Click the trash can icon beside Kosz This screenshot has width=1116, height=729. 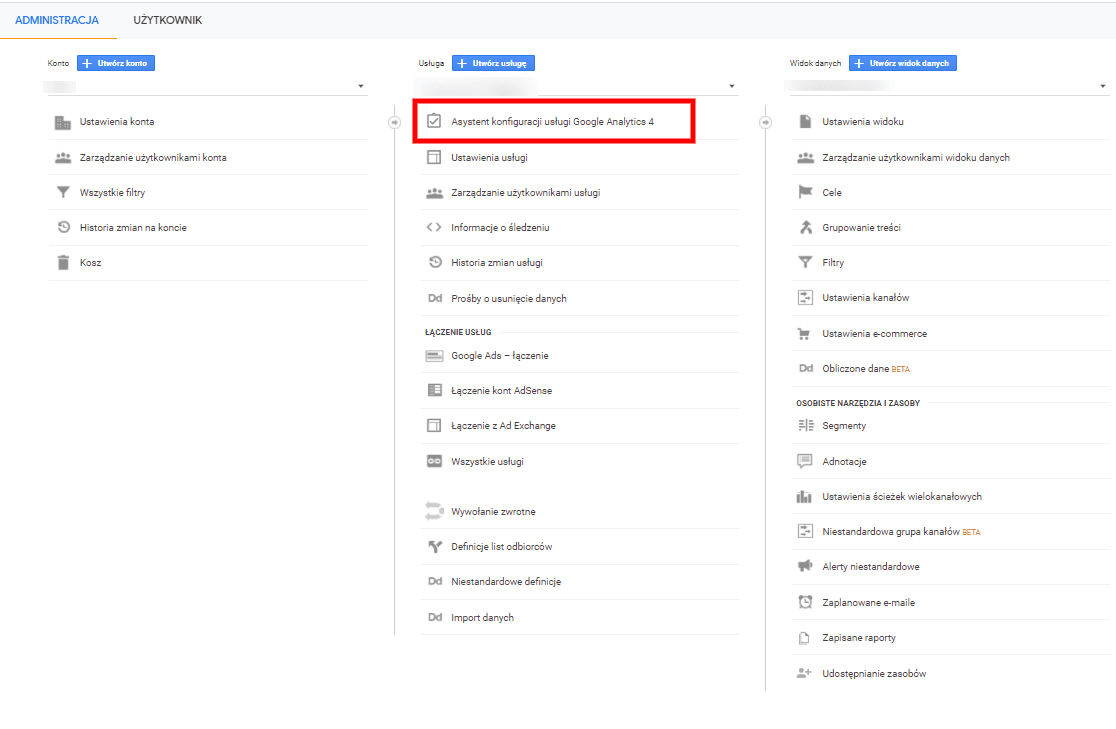click(63, 263)
